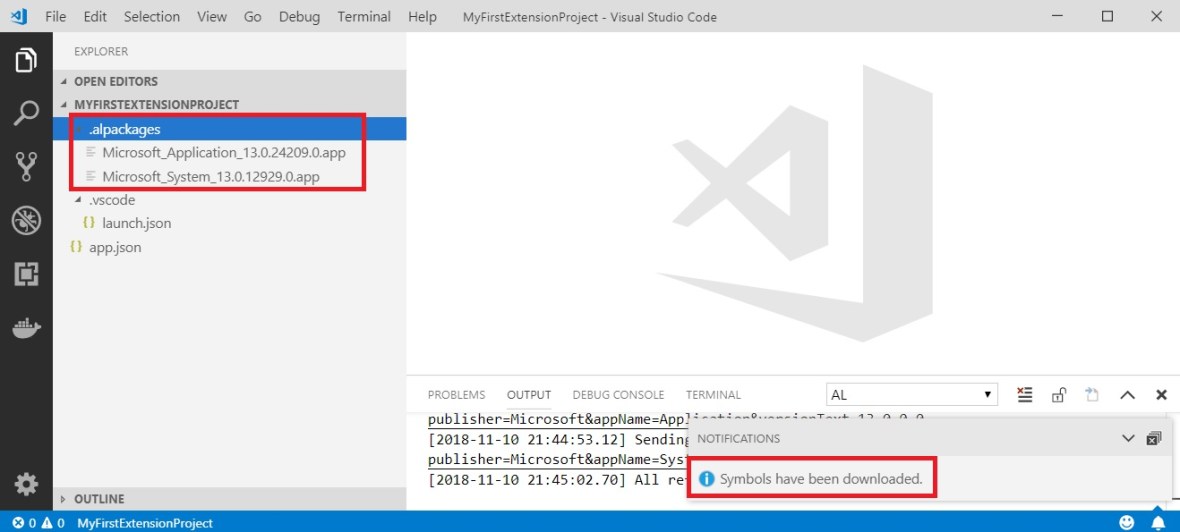The image size is (1180, 532).
Task: Click the notifications bell in status bar
Action: [1157, 522]
